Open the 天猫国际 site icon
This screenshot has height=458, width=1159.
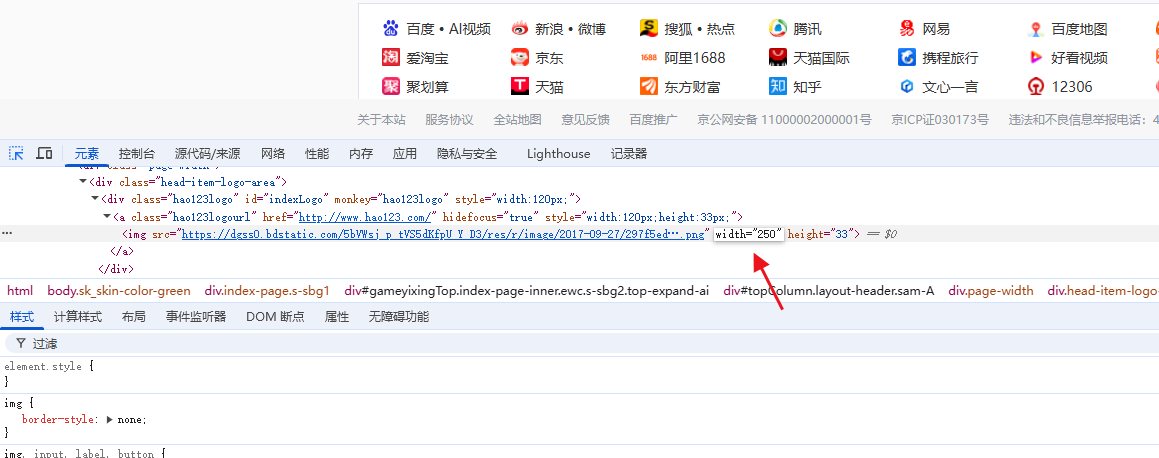[778, 58]
